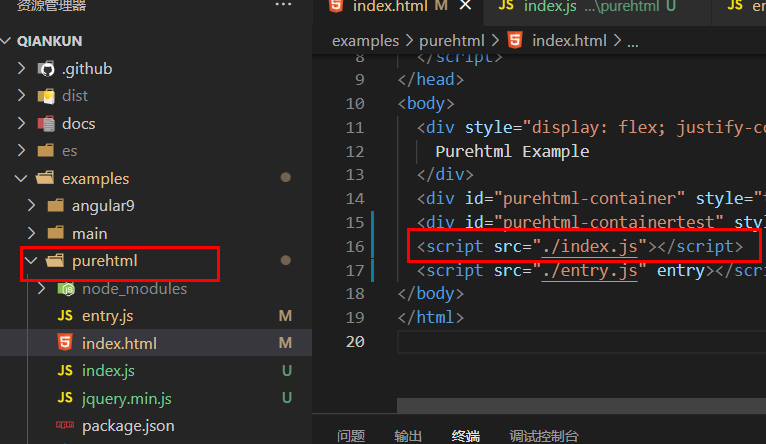Click the JS icon beside jquery.min.js
This screenshot has height=444, width=766.
(65, 398)
